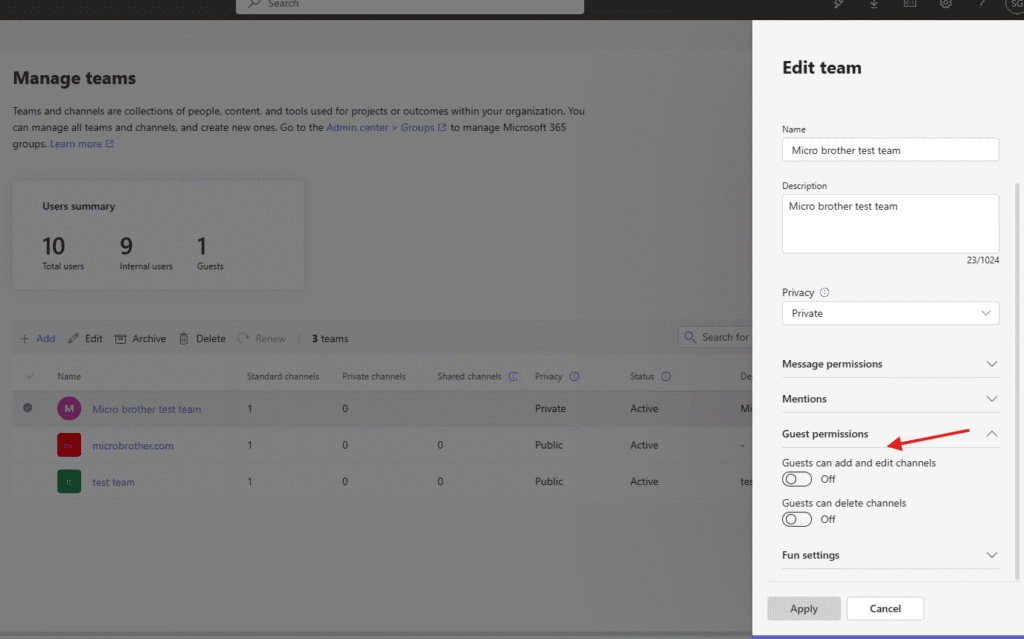
Task: Uncheck the Micro brother test team row
Action: coord(28,408)
